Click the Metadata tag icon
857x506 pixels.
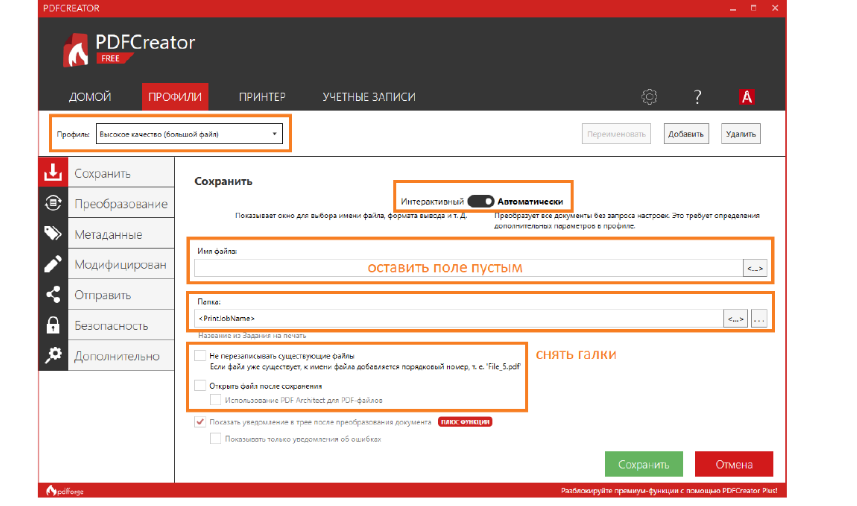(x=53, y=233)
